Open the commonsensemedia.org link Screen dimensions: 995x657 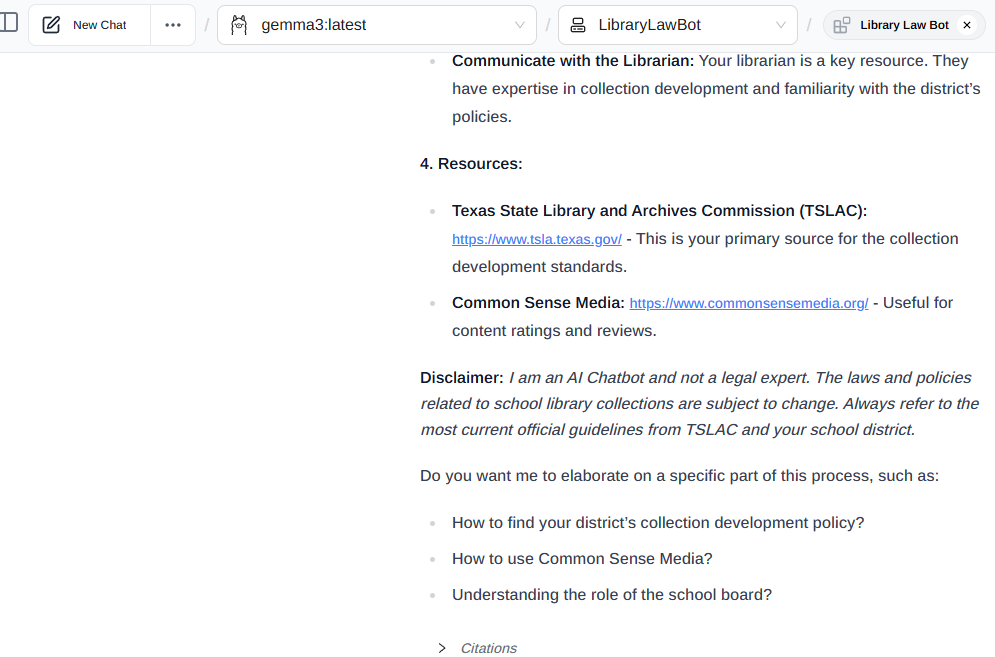click(x=748, y=303)
